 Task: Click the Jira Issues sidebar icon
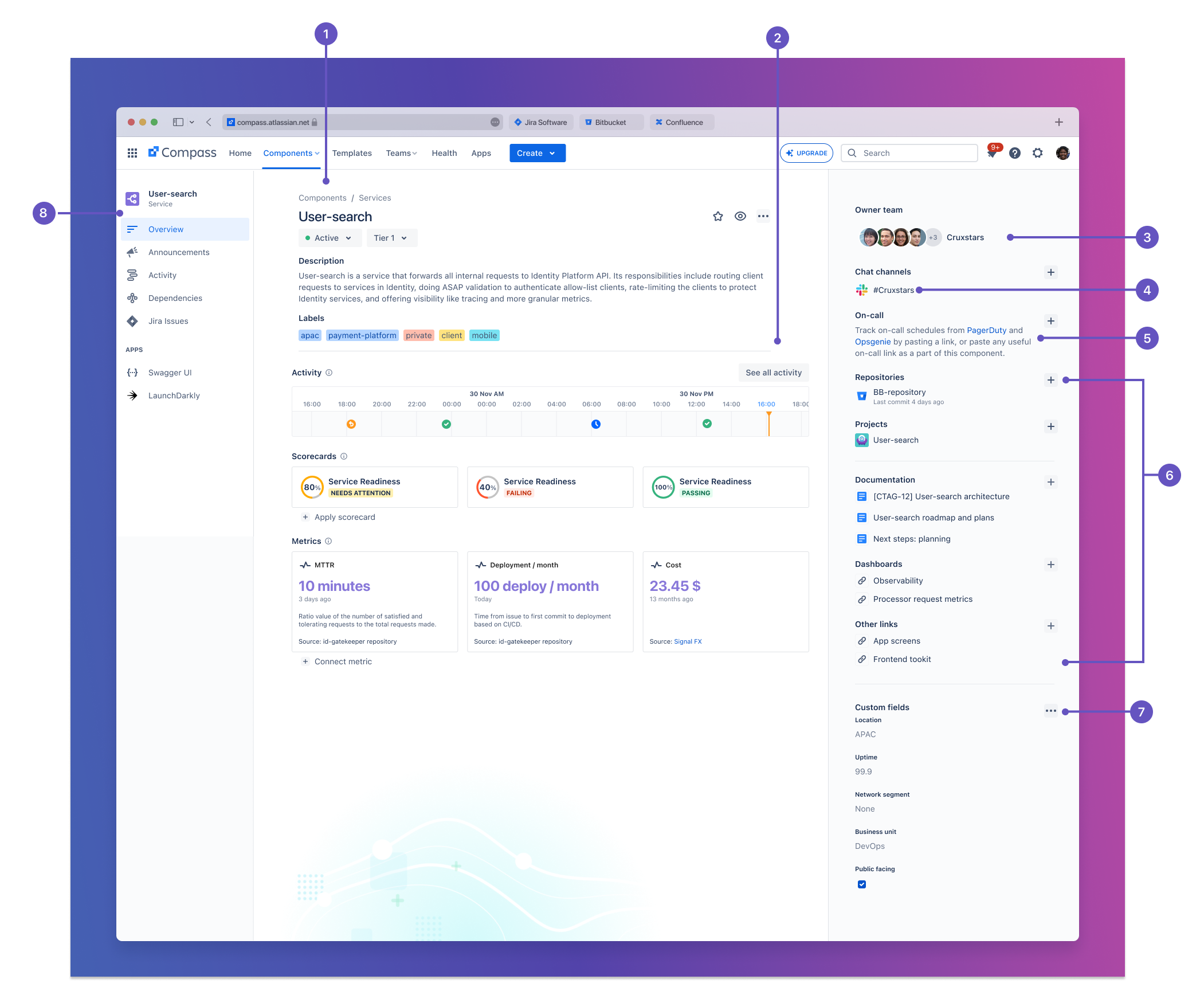pyautogui.click(x=132, y=321)
